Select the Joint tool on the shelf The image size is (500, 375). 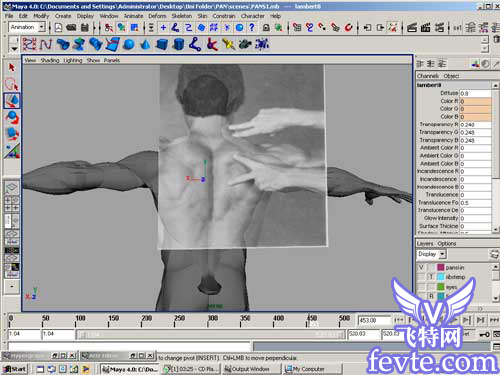(x=195, y=44)
